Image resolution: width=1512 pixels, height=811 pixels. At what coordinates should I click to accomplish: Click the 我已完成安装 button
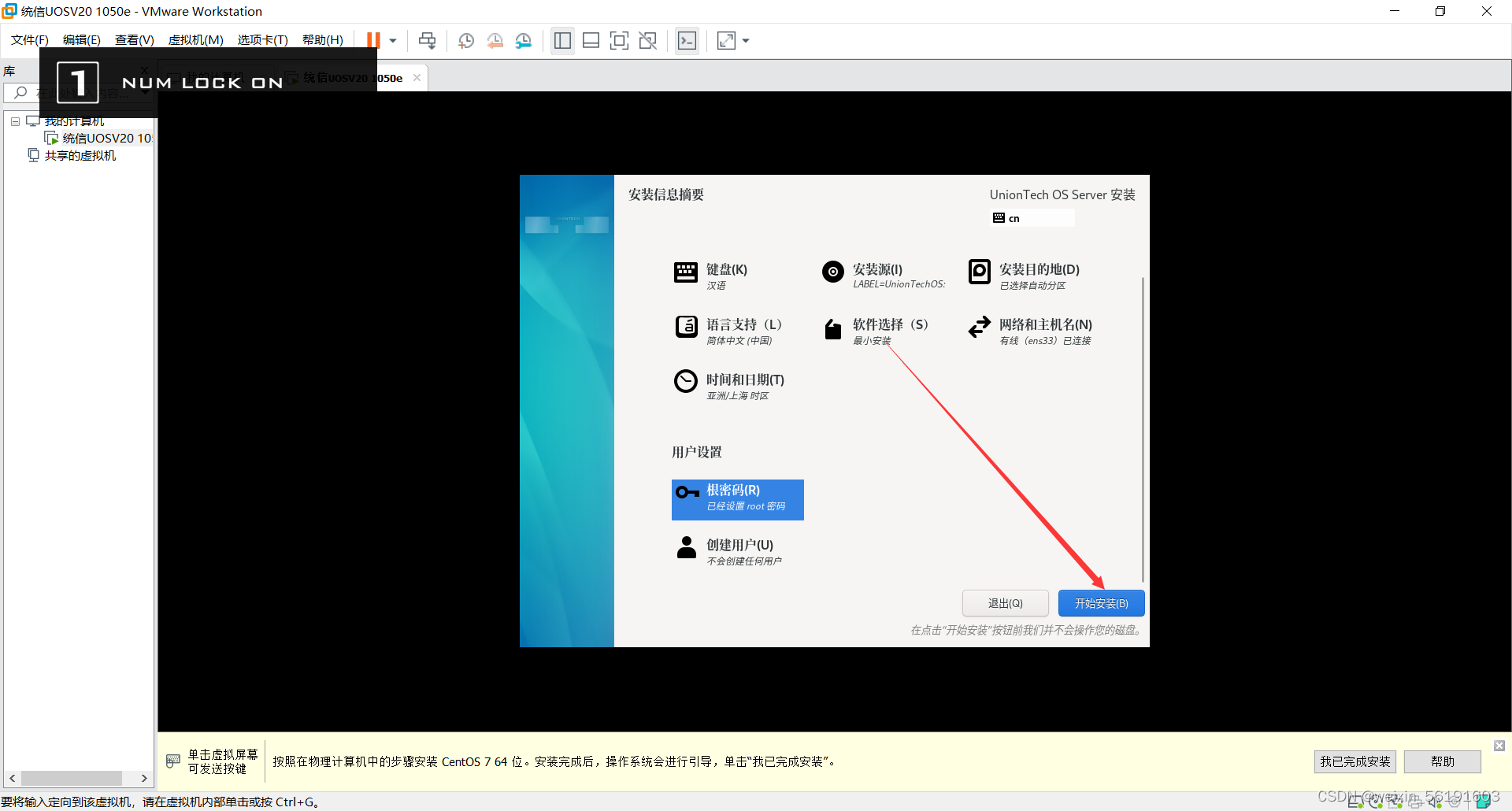(1354, 761)
